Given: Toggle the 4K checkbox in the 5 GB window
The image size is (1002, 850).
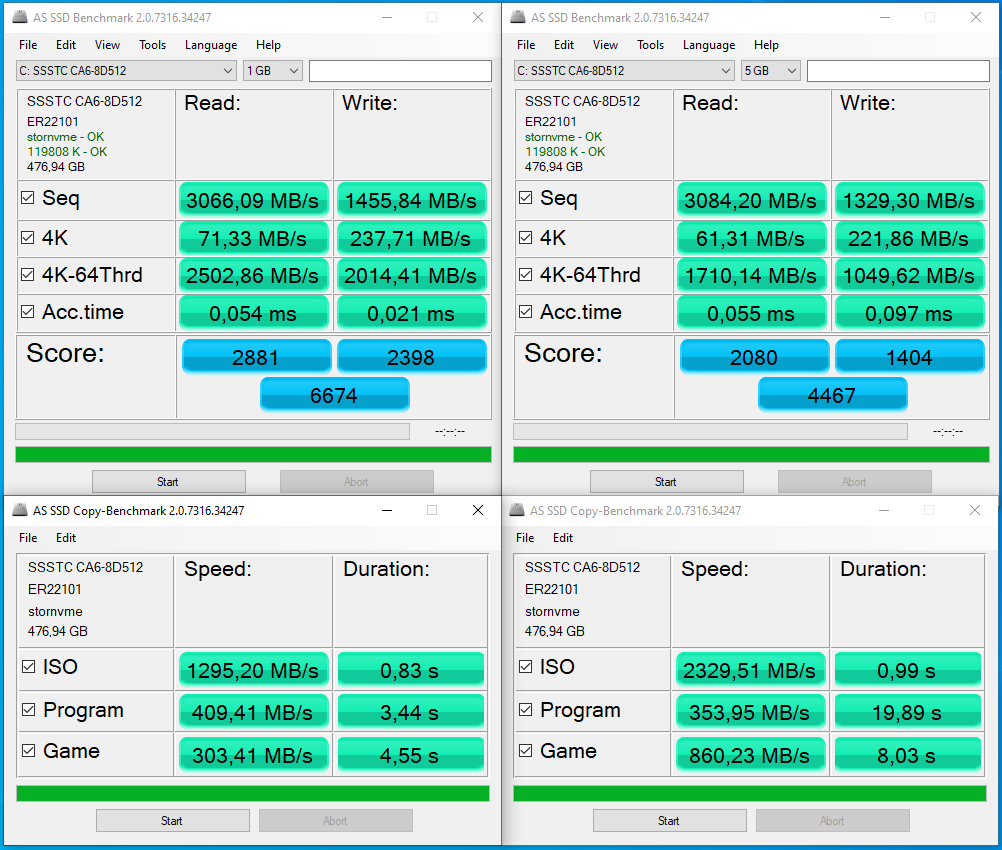Looking at the screenshot, I should [525, 238].
